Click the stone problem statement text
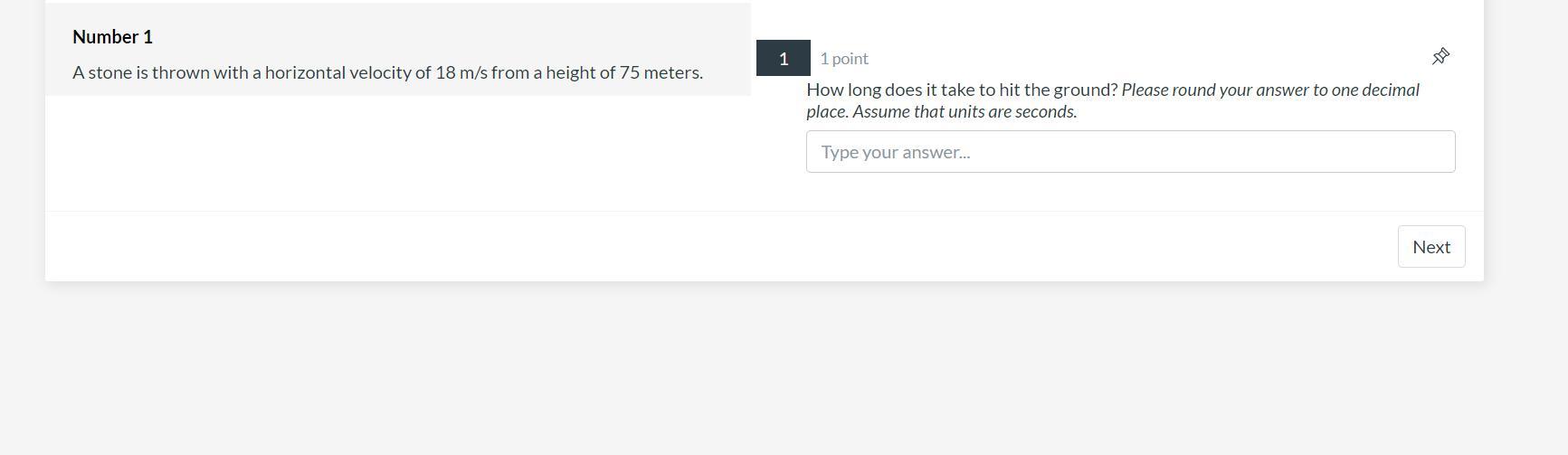The width and height of the screenshot is (1568, 455). (387, 72)
